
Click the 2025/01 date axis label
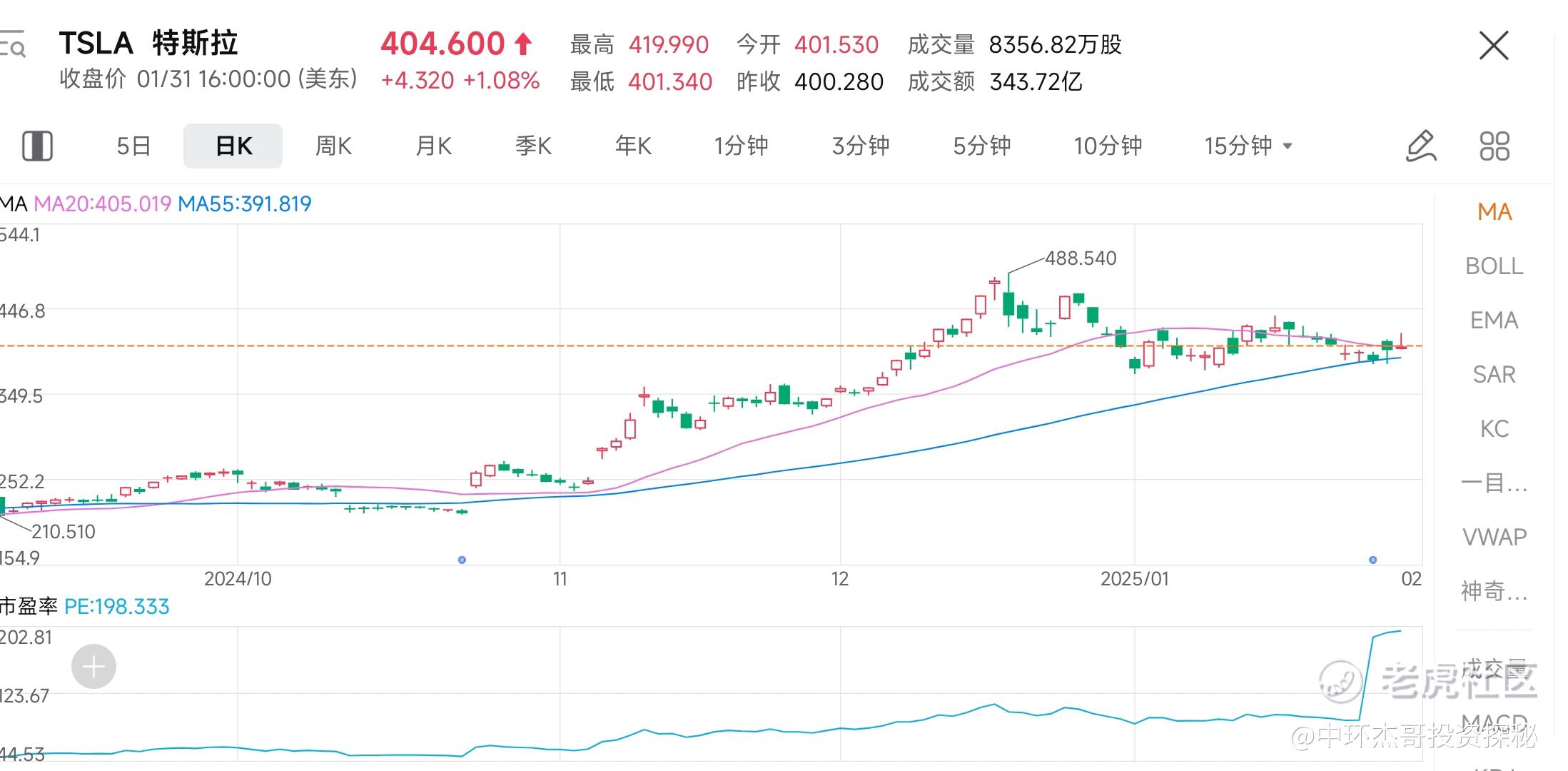pos(1135,579)
